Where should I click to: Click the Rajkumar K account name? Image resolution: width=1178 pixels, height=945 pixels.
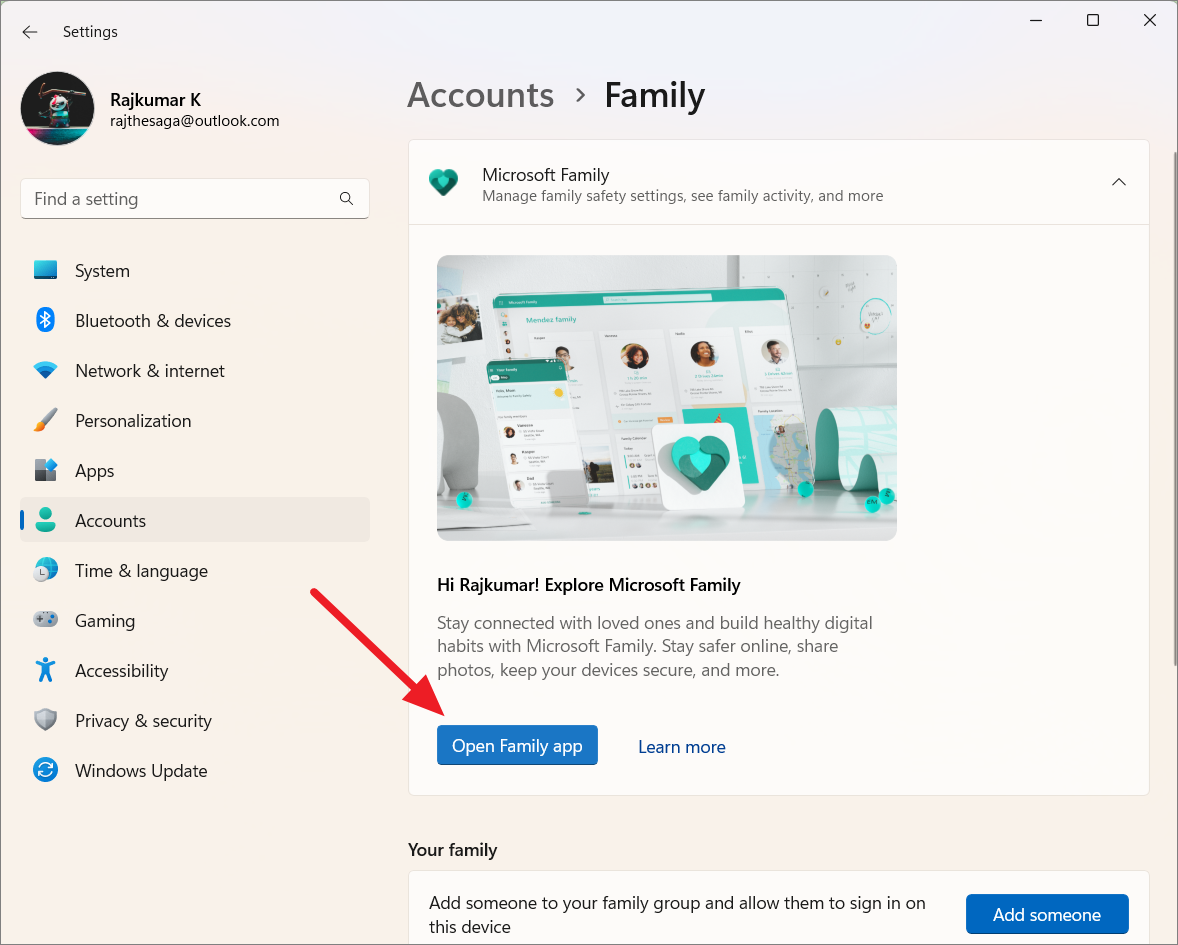pyautogui.click(x=156, y=100)
